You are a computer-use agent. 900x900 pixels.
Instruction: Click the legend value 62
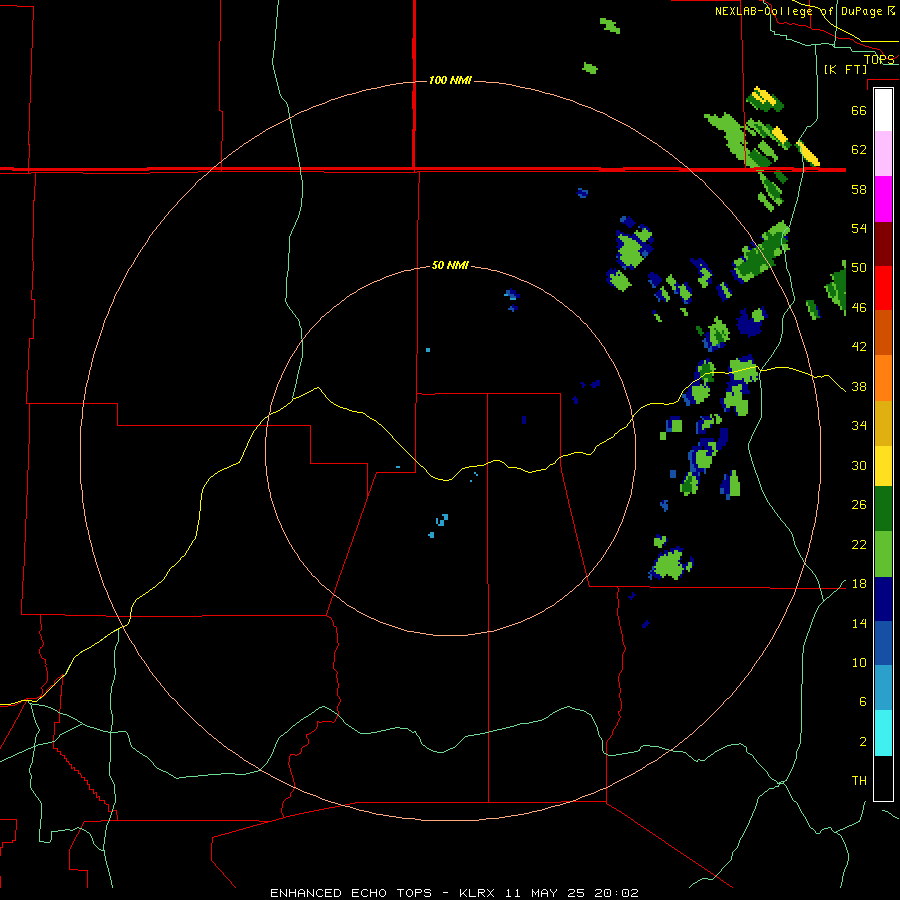pyautogui.click(x=859, y=150)
